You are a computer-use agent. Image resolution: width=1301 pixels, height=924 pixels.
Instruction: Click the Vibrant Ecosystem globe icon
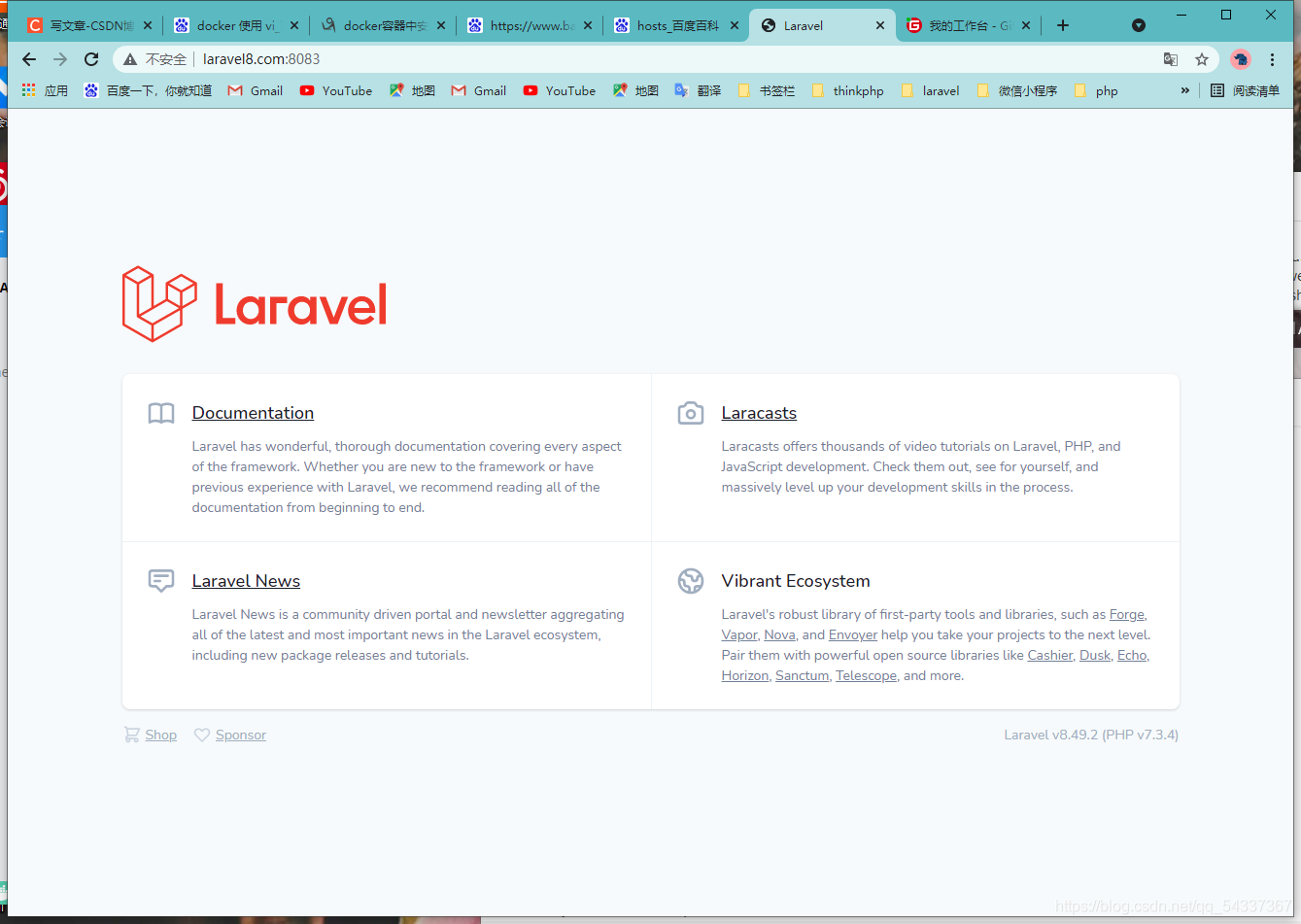tap(691, 581)
